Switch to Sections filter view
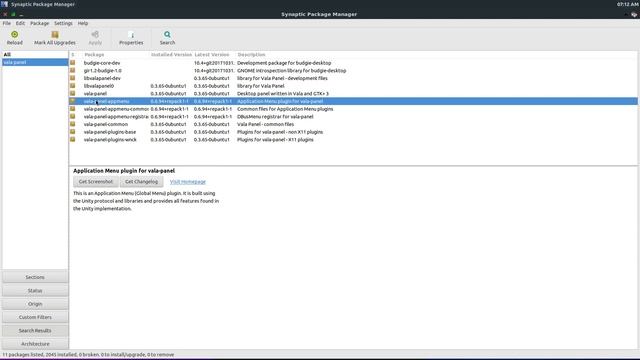Screen dimensions: 640x360 pos(35,277)
